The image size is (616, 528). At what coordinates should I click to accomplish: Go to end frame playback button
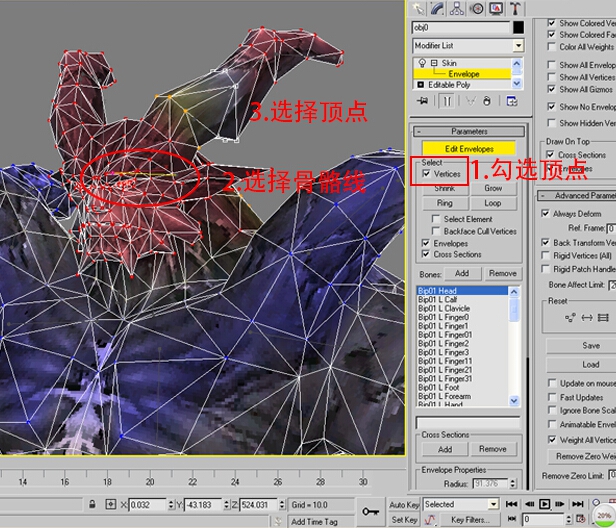[x=578, y=504]
